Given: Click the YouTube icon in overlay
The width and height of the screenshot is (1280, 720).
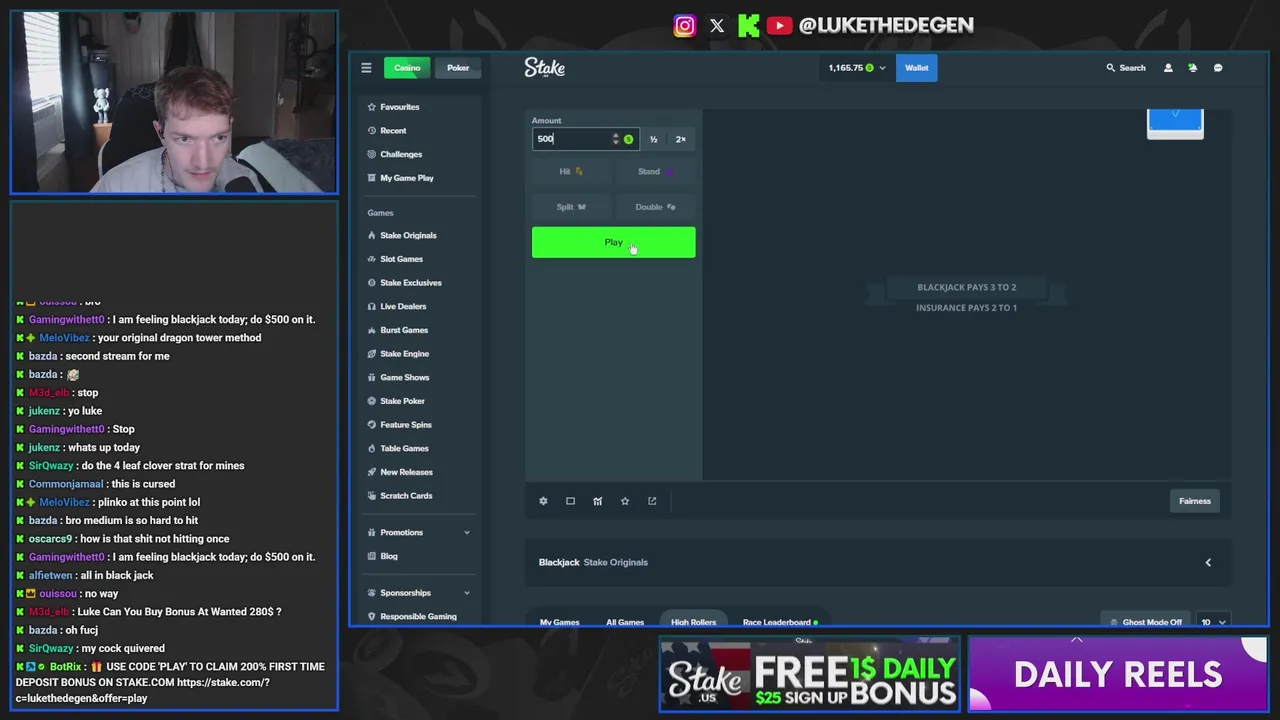Looking at the screenshot, I should click(x=780, y=26).
